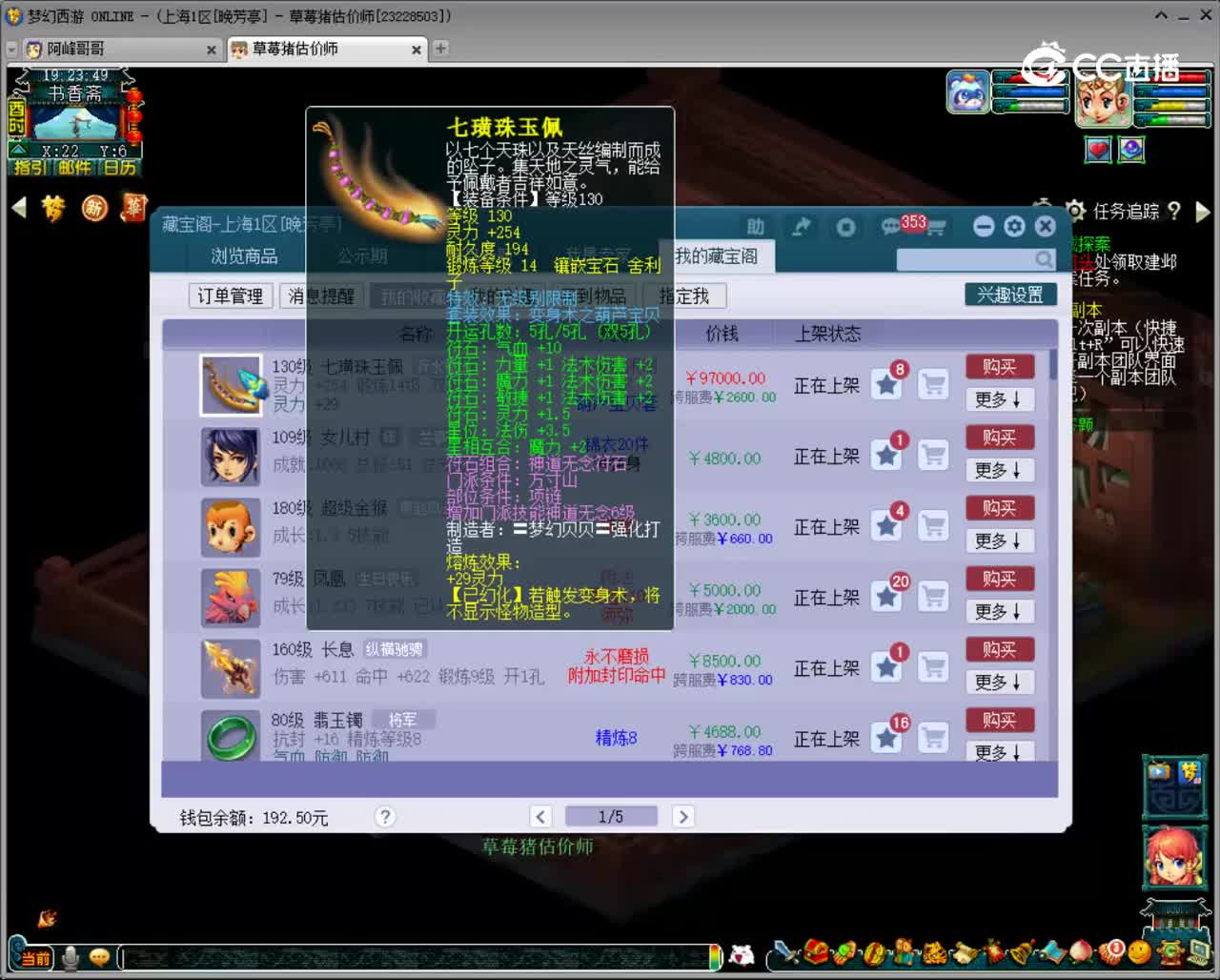Toggle favorite star on 七璜珠玉佩 row

(886, 385)
